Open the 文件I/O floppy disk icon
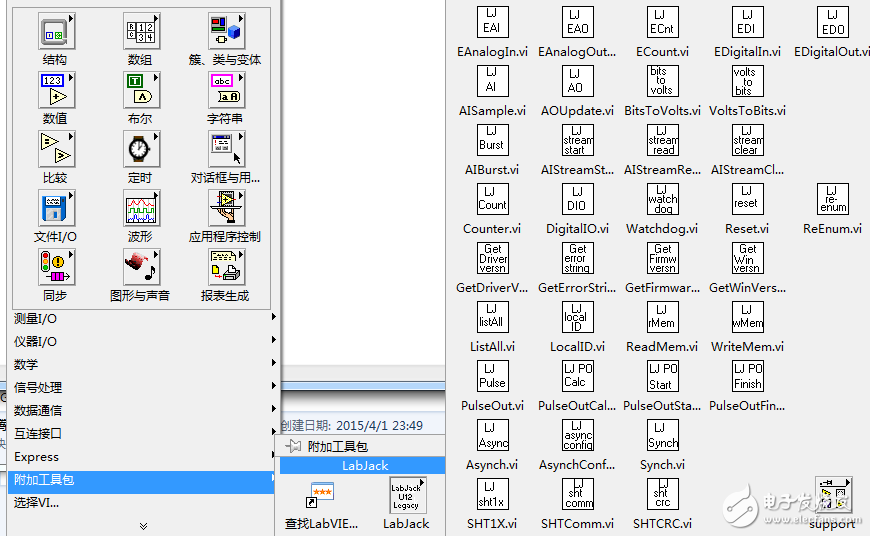The width and height of the screenshot is (870, 536). (56, 208)
